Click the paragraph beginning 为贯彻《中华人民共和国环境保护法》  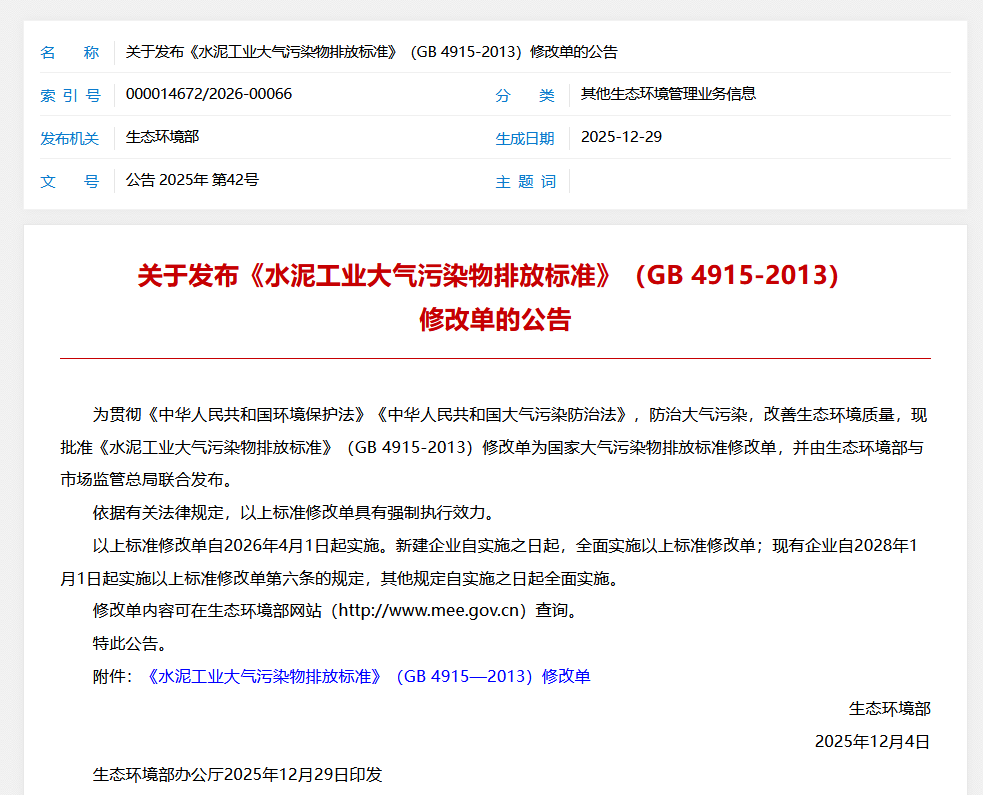pyautogui.click(x=495, y=447)
